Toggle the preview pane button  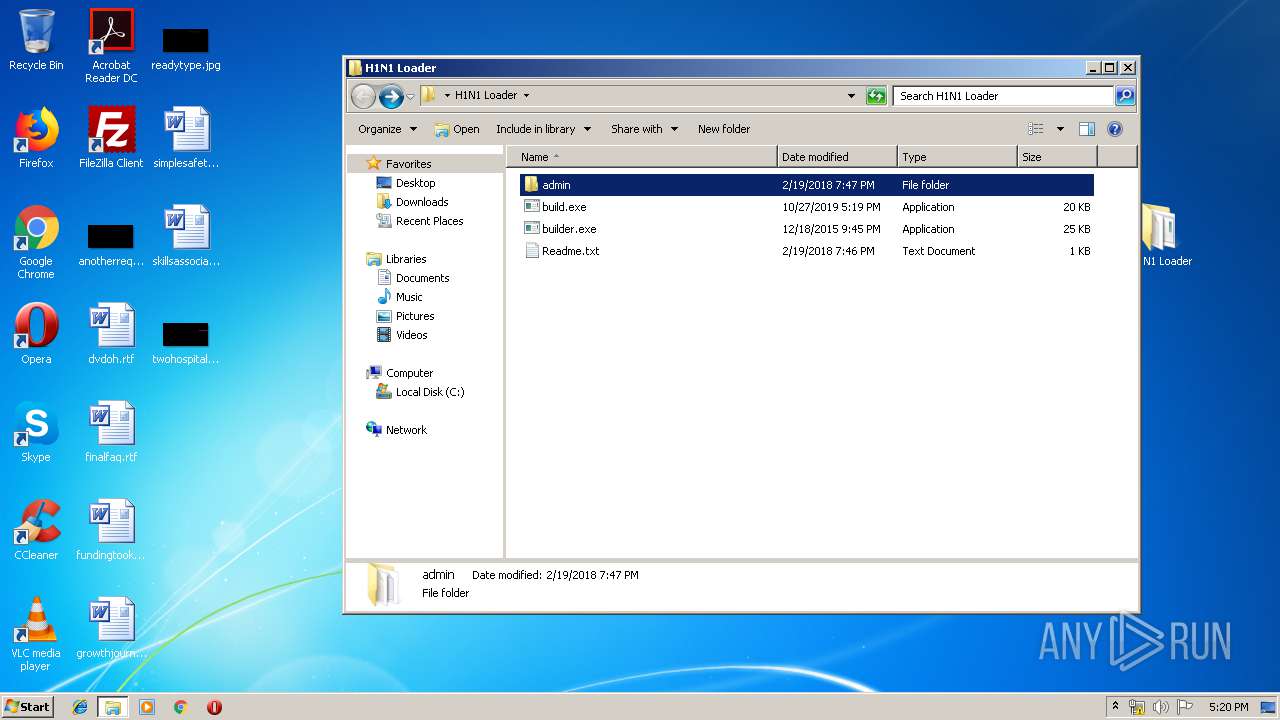click(1087, 129)
